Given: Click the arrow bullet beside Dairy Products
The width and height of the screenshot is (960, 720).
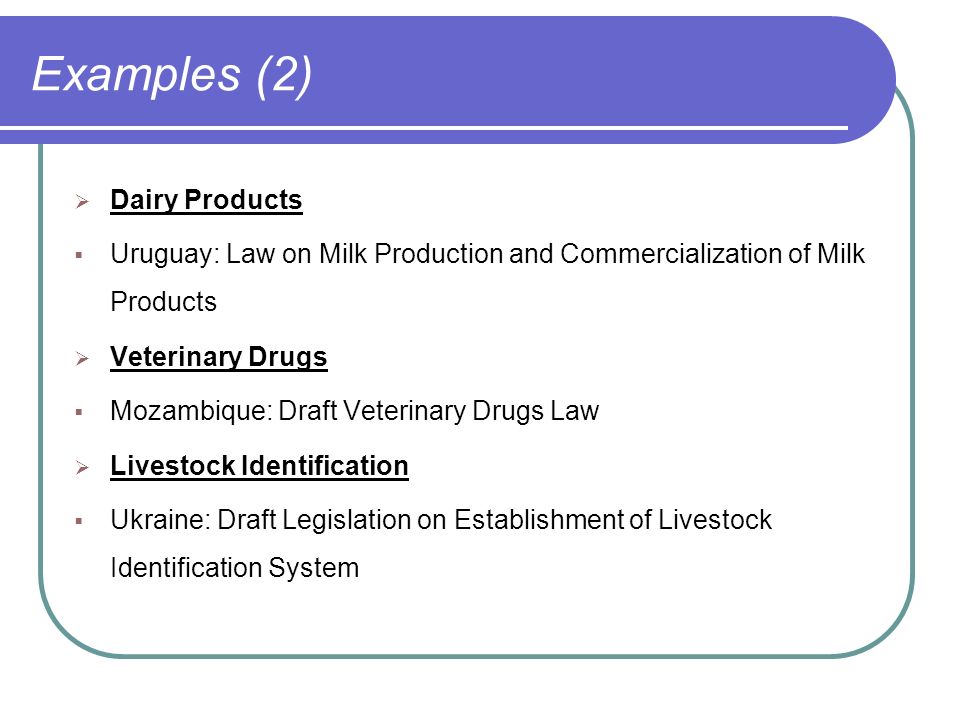Looking at the screenshot, I should pos(82,201).
